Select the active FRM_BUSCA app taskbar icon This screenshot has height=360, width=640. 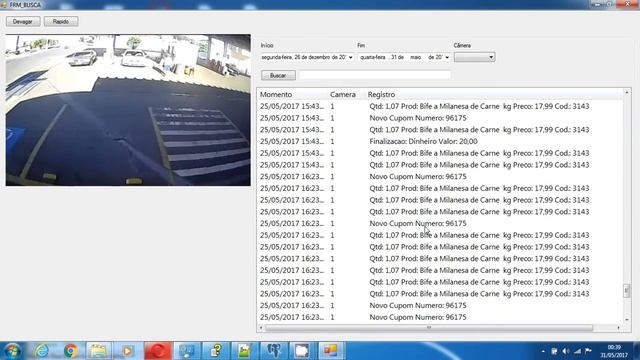coord(331,351)
